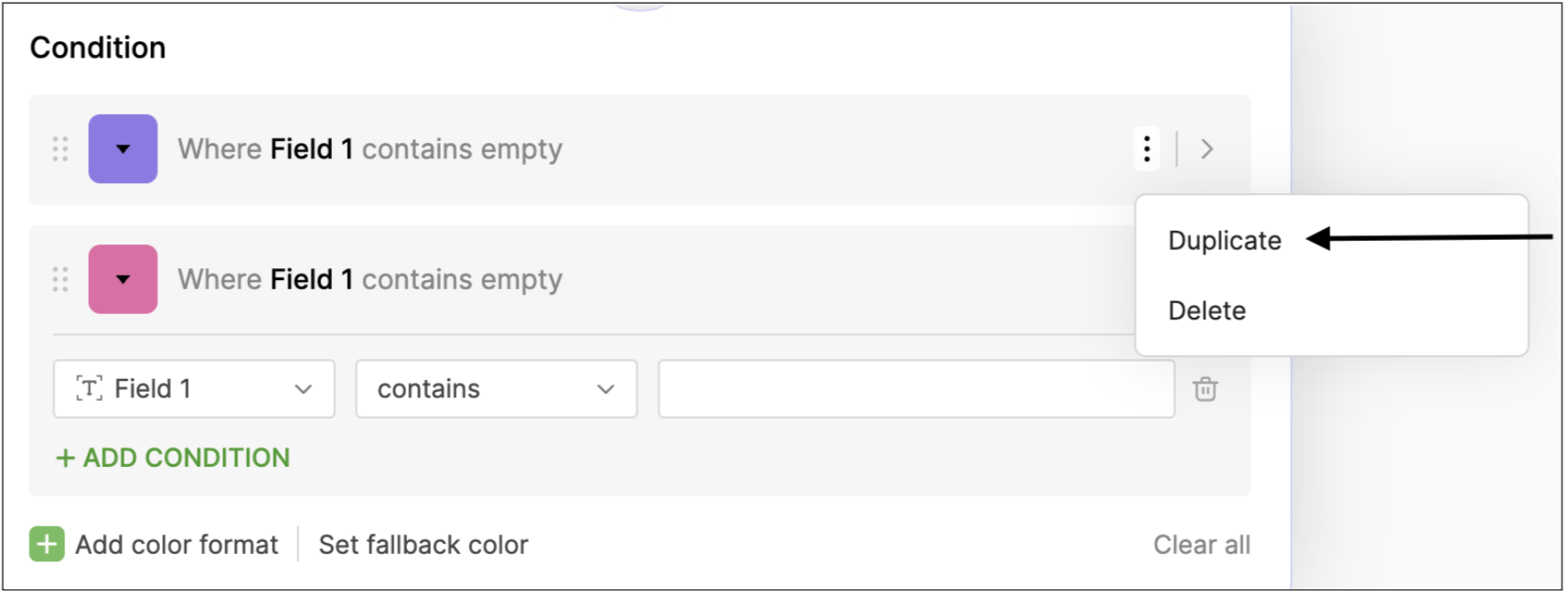1568x595 pixels.
Task: Click ADD CONDITION
Action: [174, 458]
